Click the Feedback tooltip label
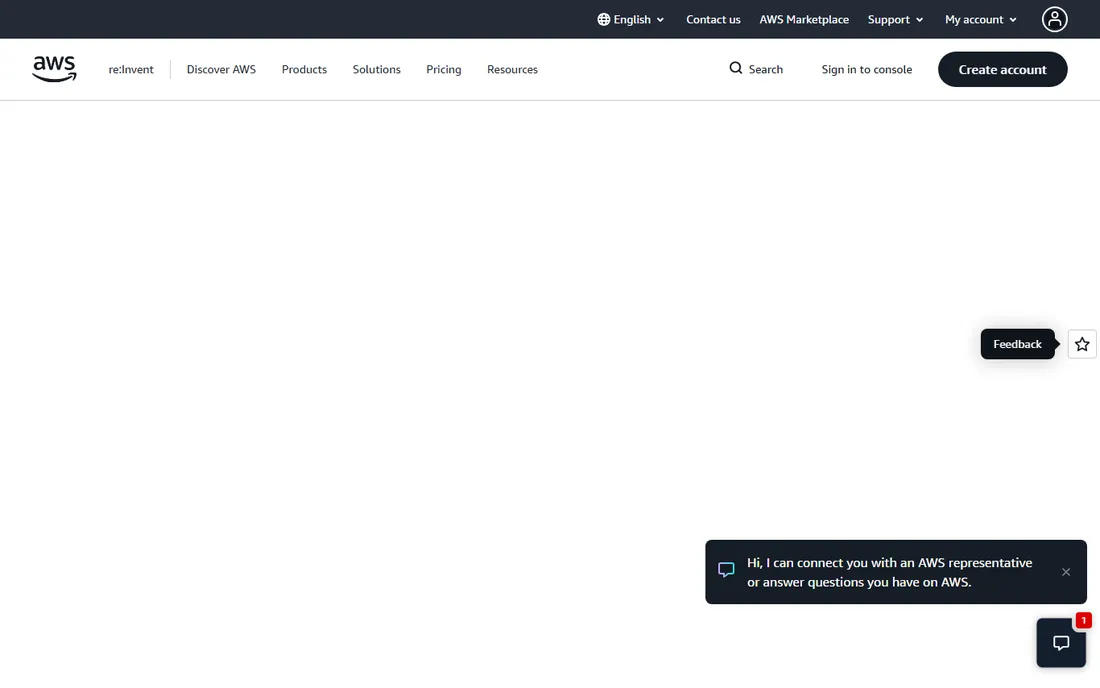 point(1017,344)
